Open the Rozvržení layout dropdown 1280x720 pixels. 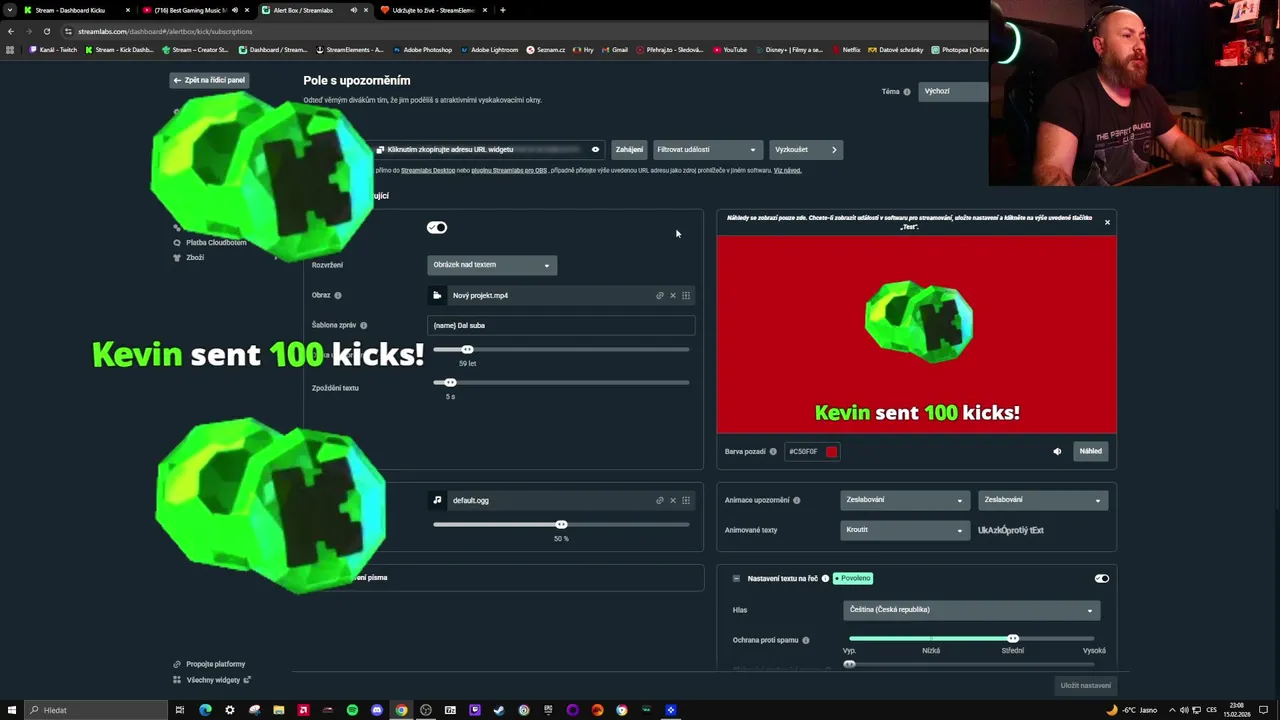492,265
